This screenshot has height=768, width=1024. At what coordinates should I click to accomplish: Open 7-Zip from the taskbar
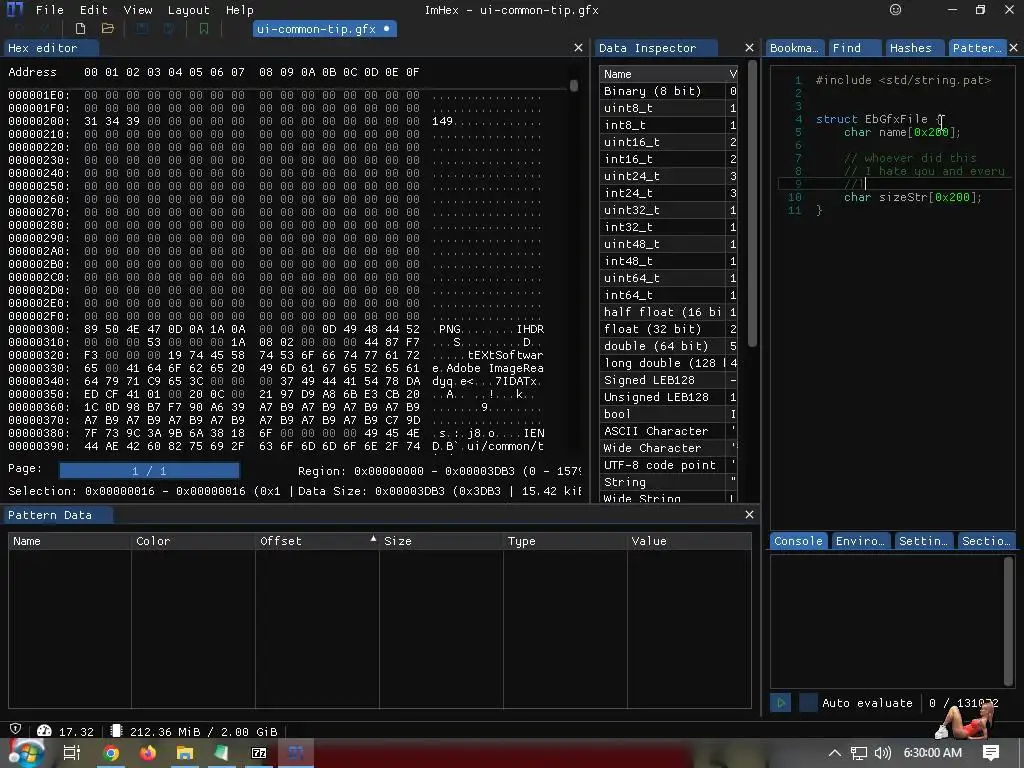click(259, 753)
